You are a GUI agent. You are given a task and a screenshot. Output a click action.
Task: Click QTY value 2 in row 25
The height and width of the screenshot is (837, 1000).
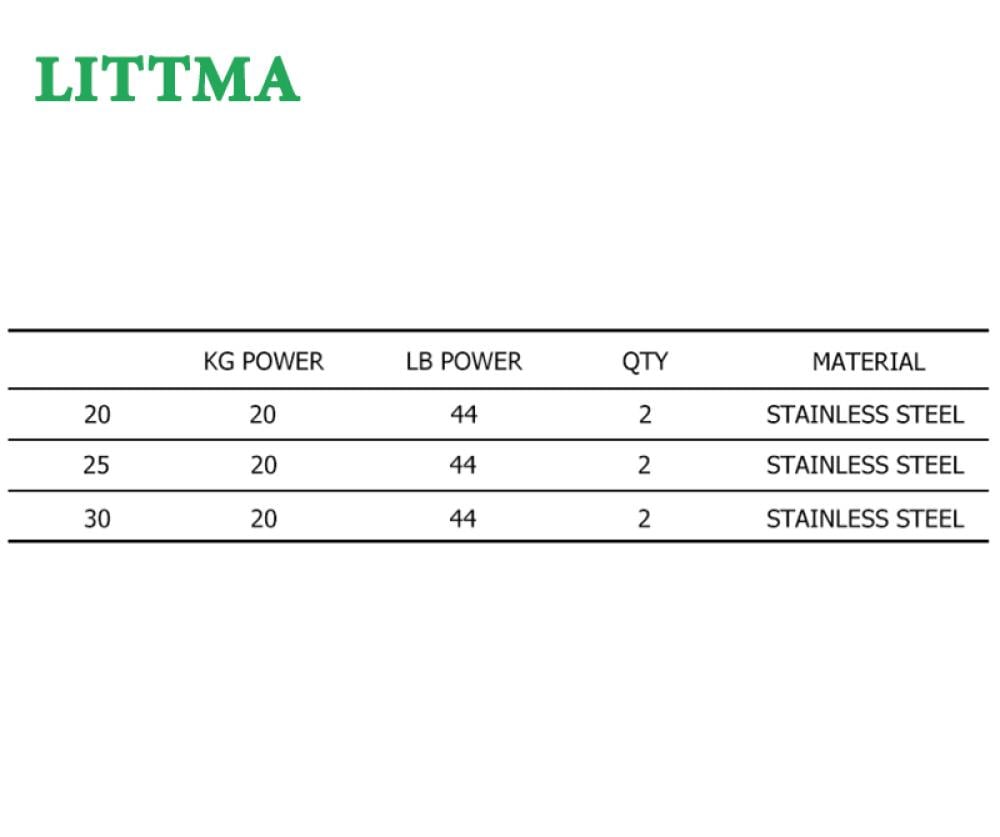tap(644, 465)
